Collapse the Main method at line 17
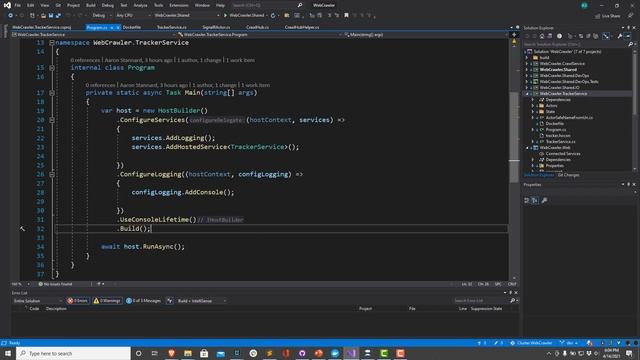The image size is (640, 360). [52, 93]
